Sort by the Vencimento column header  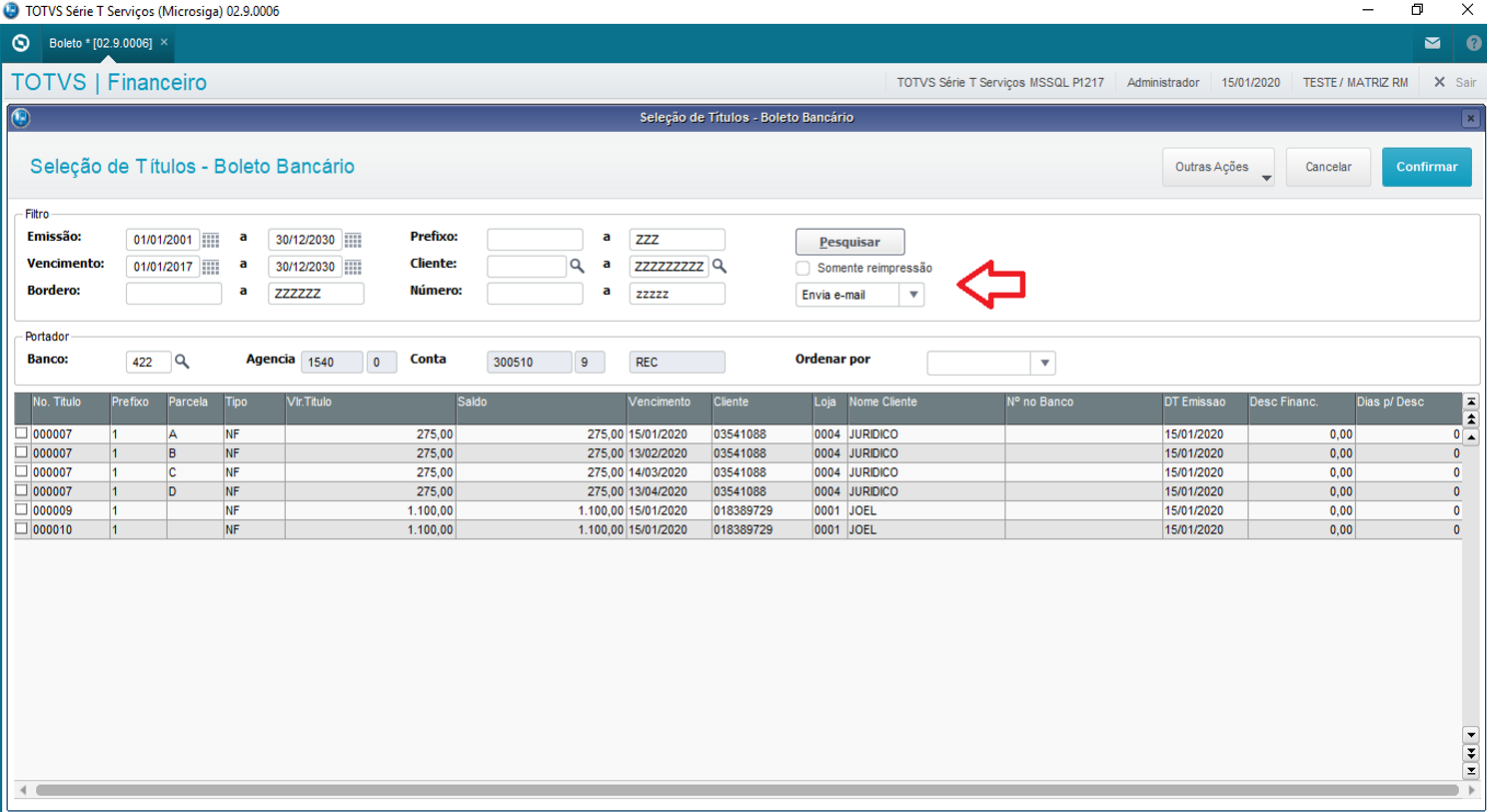(660, 403)
